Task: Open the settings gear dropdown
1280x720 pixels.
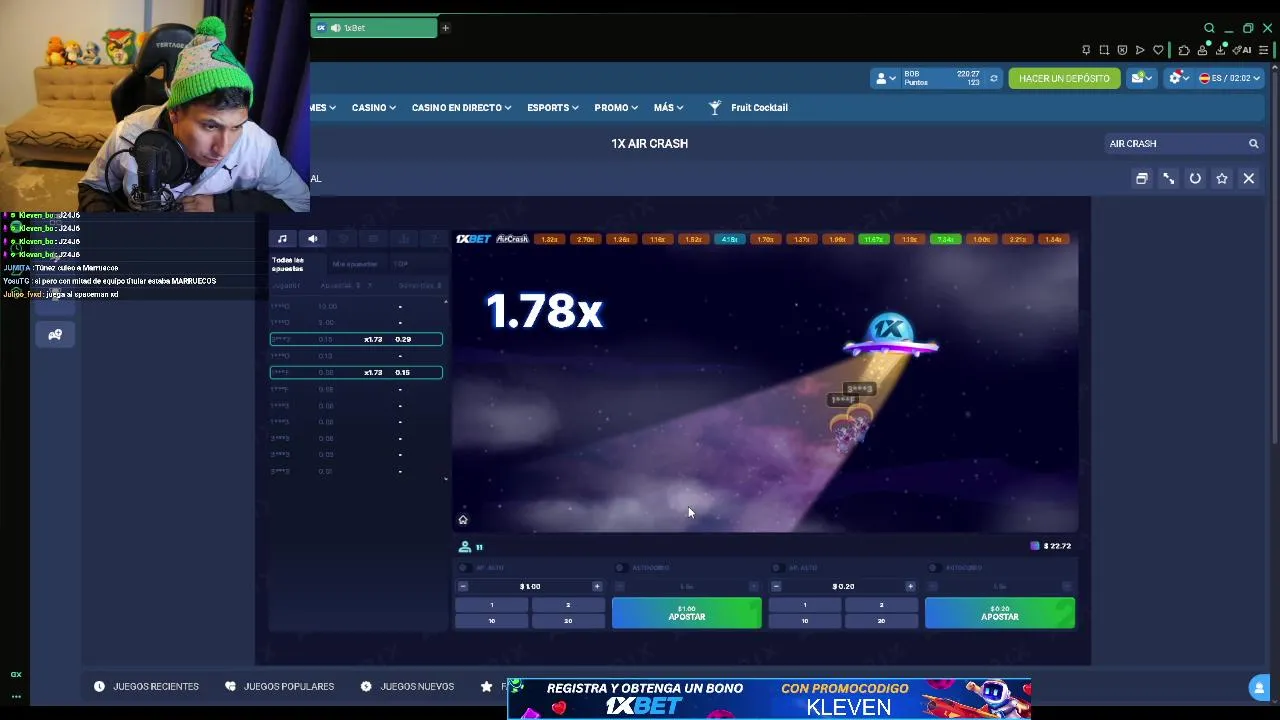Action: tap(1179, 78)
